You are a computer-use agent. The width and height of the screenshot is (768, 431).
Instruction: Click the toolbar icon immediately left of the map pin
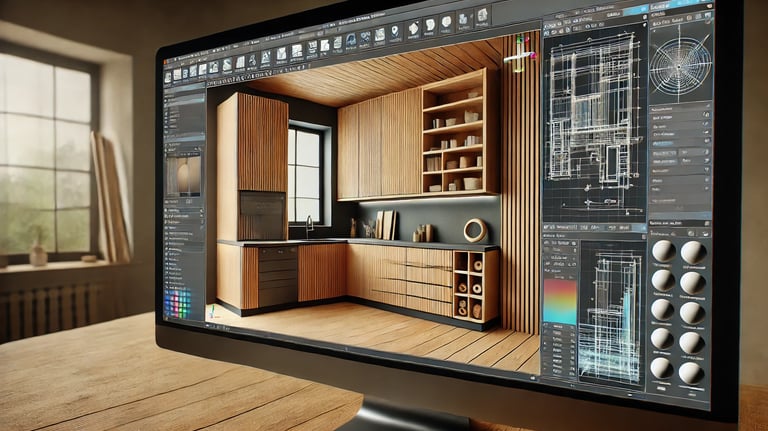click(x=380, y=35)
